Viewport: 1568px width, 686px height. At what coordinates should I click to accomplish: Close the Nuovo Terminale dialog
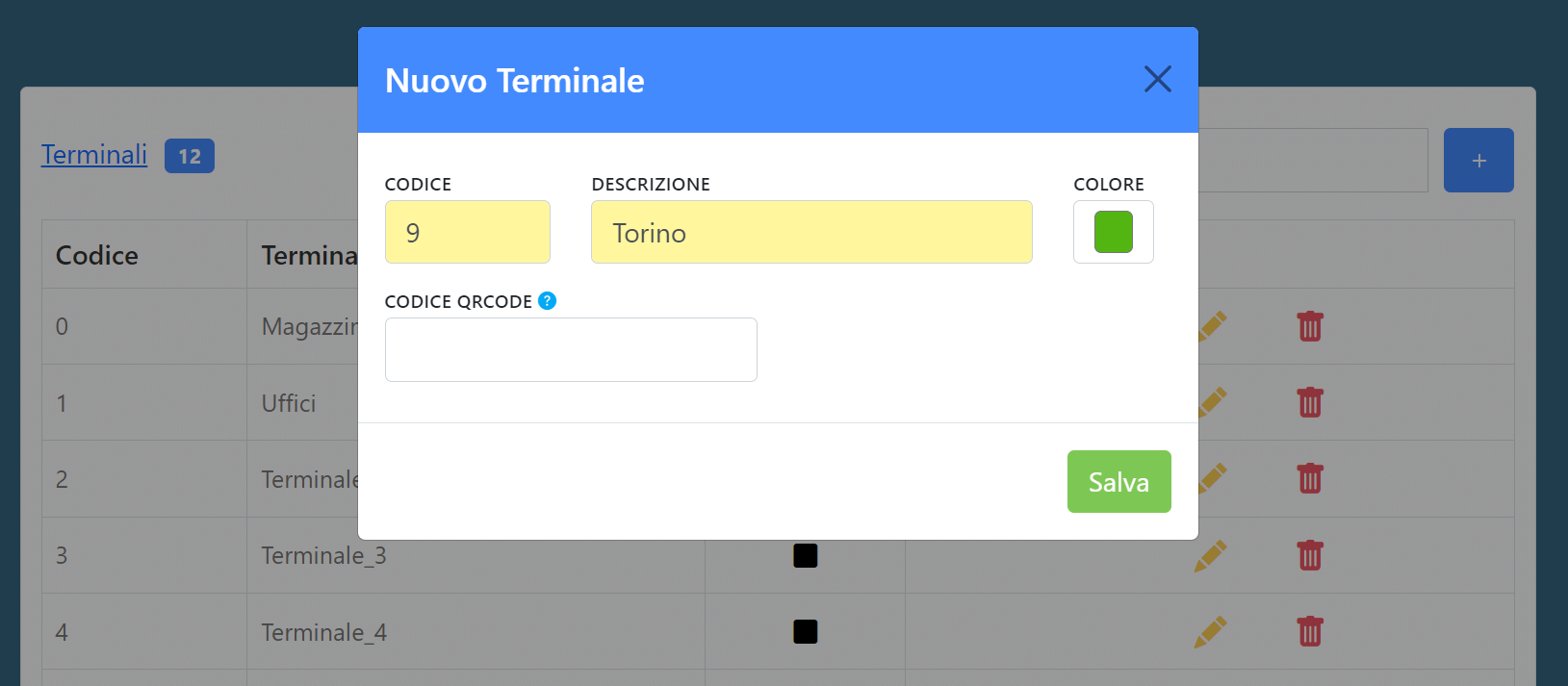(x=1157, y=79)
